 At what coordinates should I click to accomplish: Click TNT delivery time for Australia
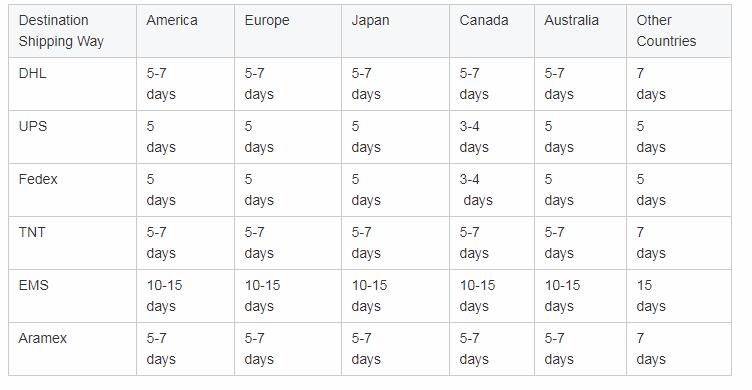[x=580, y=243]
